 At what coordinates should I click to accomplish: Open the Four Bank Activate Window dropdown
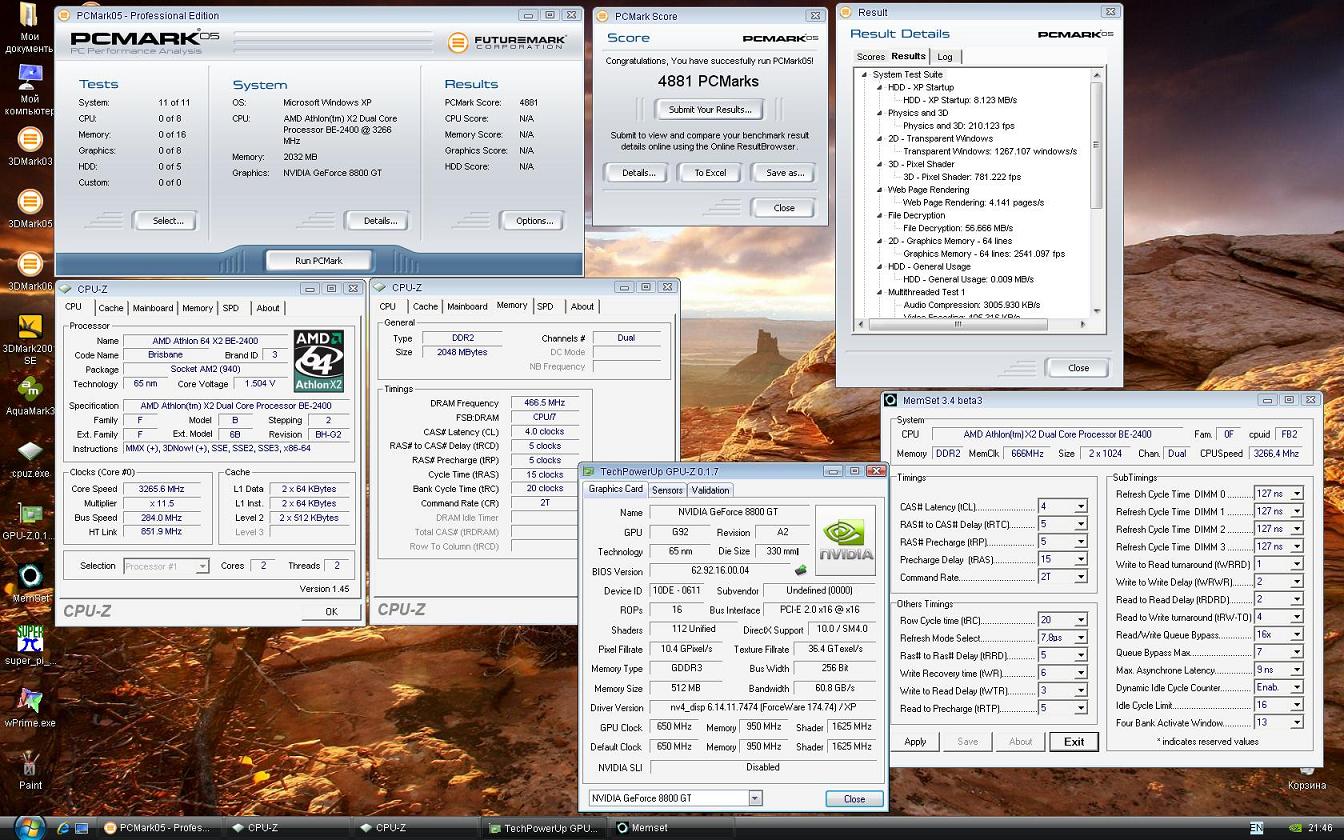pyautogui.click(x=1297, y=722)
